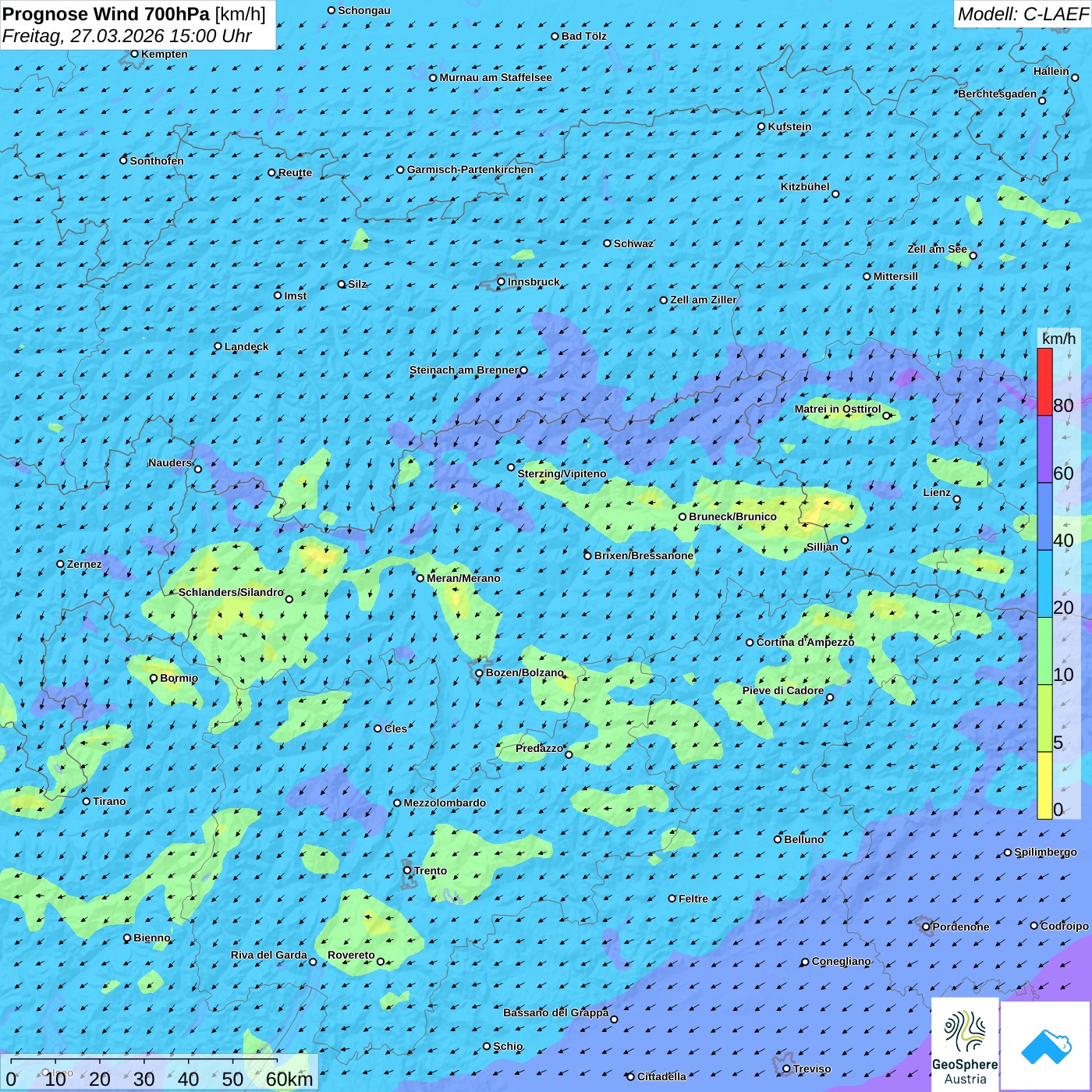Click the purple 60 km/h legend color
The image size is (1092, 1092).
1044,449
